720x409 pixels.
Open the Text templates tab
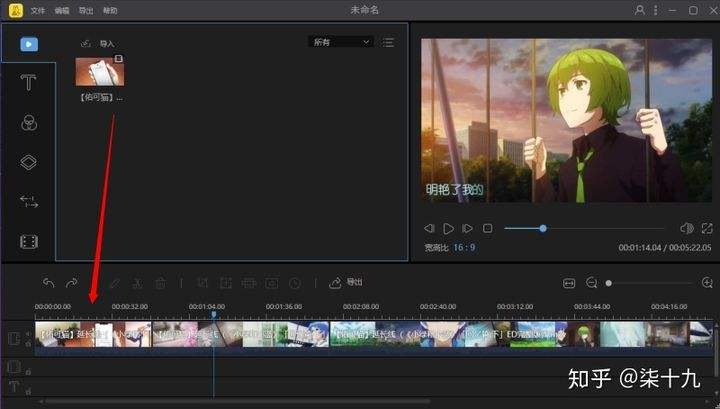(x=28, y=83)
